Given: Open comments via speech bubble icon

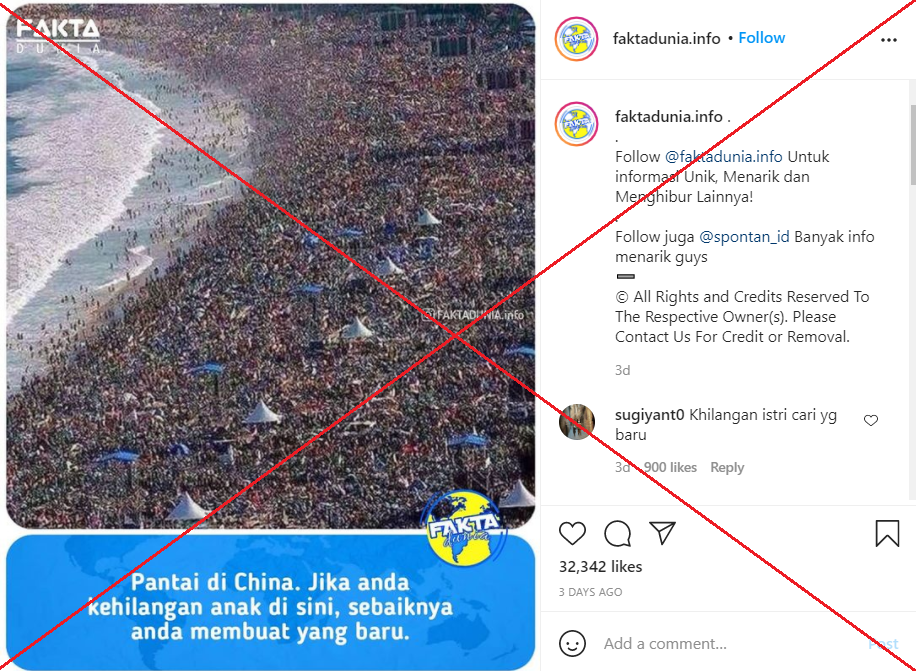Looking at the screenshot, I should point(617,533).
